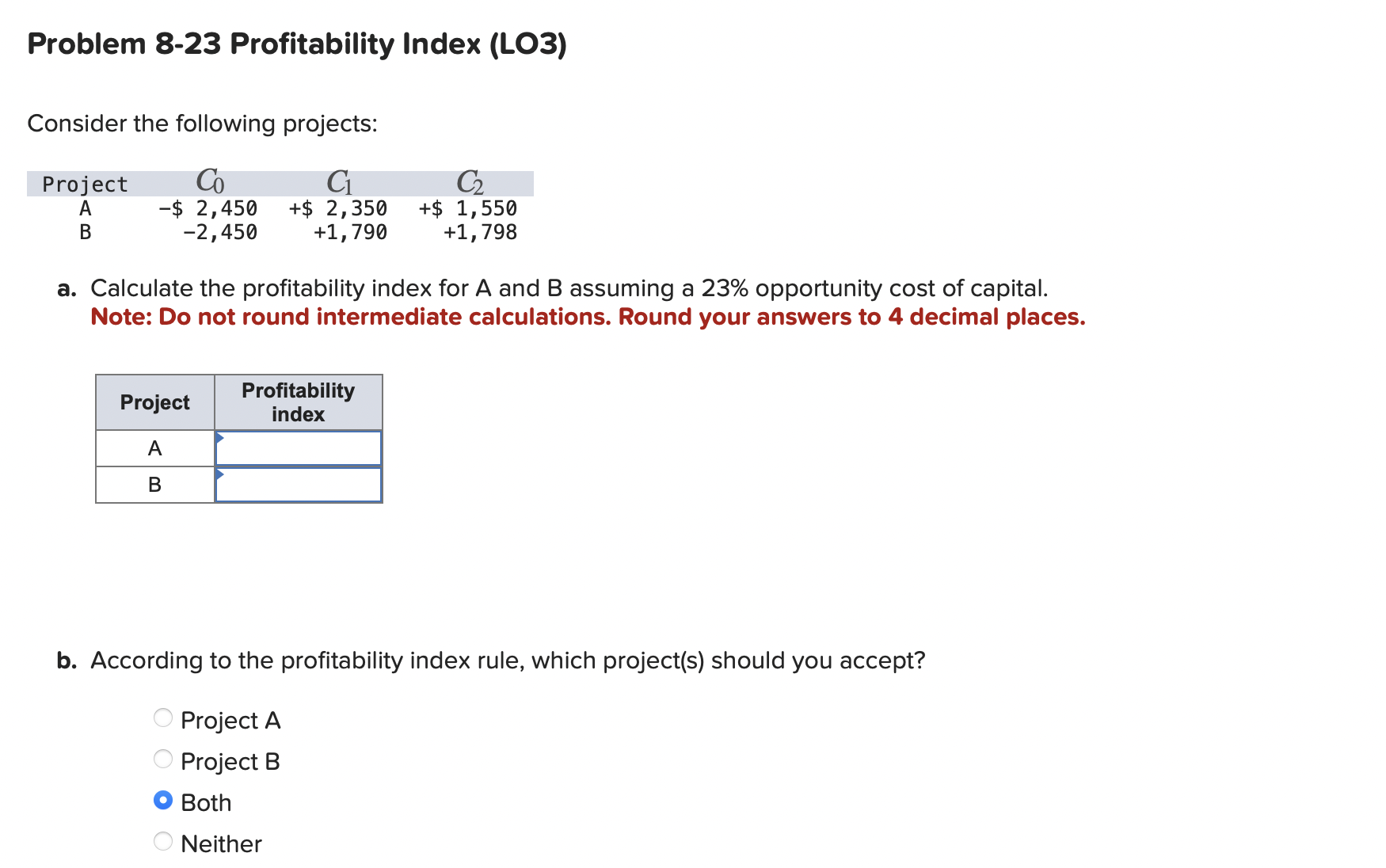Click the blue marker on Project A's answer cell
Image resolution: width=1386 pixels, height=868 pixels.
click(219, 436)
